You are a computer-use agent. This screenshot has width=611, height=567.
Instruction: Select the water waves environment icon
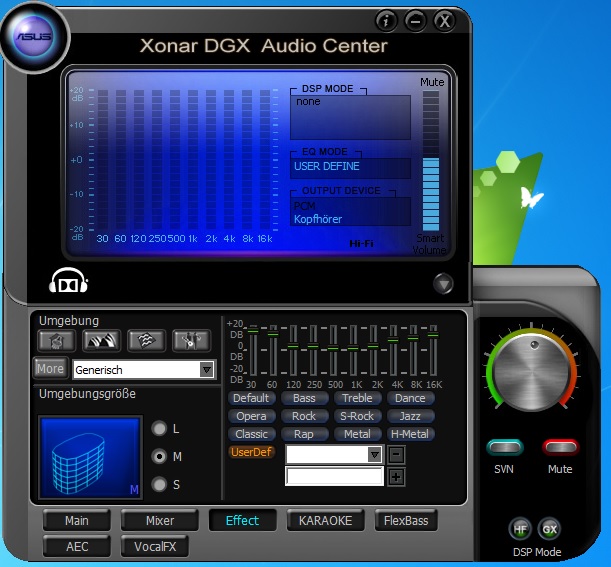147,341
